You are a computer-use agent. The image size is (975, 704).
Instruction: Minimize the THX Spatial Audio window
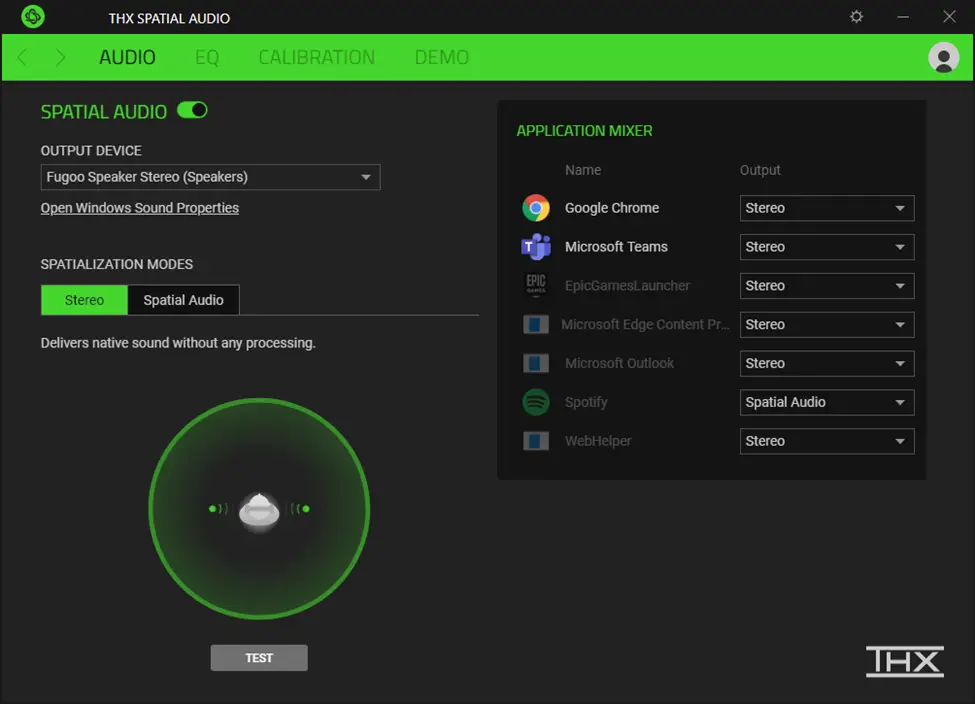pos(903,17)
